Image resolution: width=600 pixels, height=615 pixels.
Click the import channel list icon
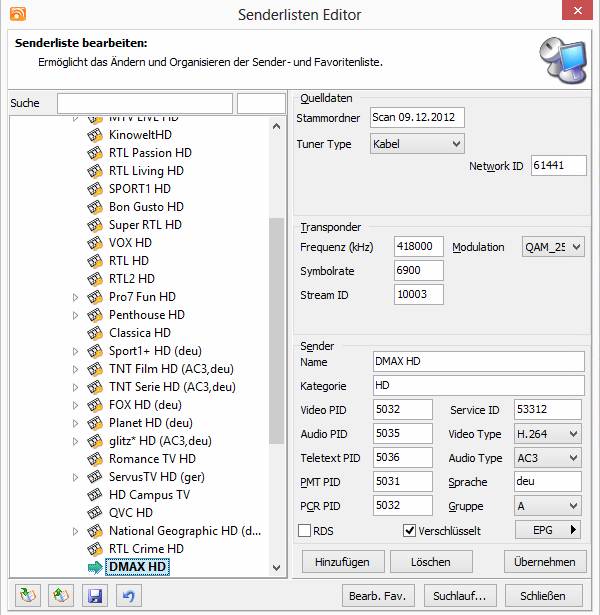pos(29,595)
